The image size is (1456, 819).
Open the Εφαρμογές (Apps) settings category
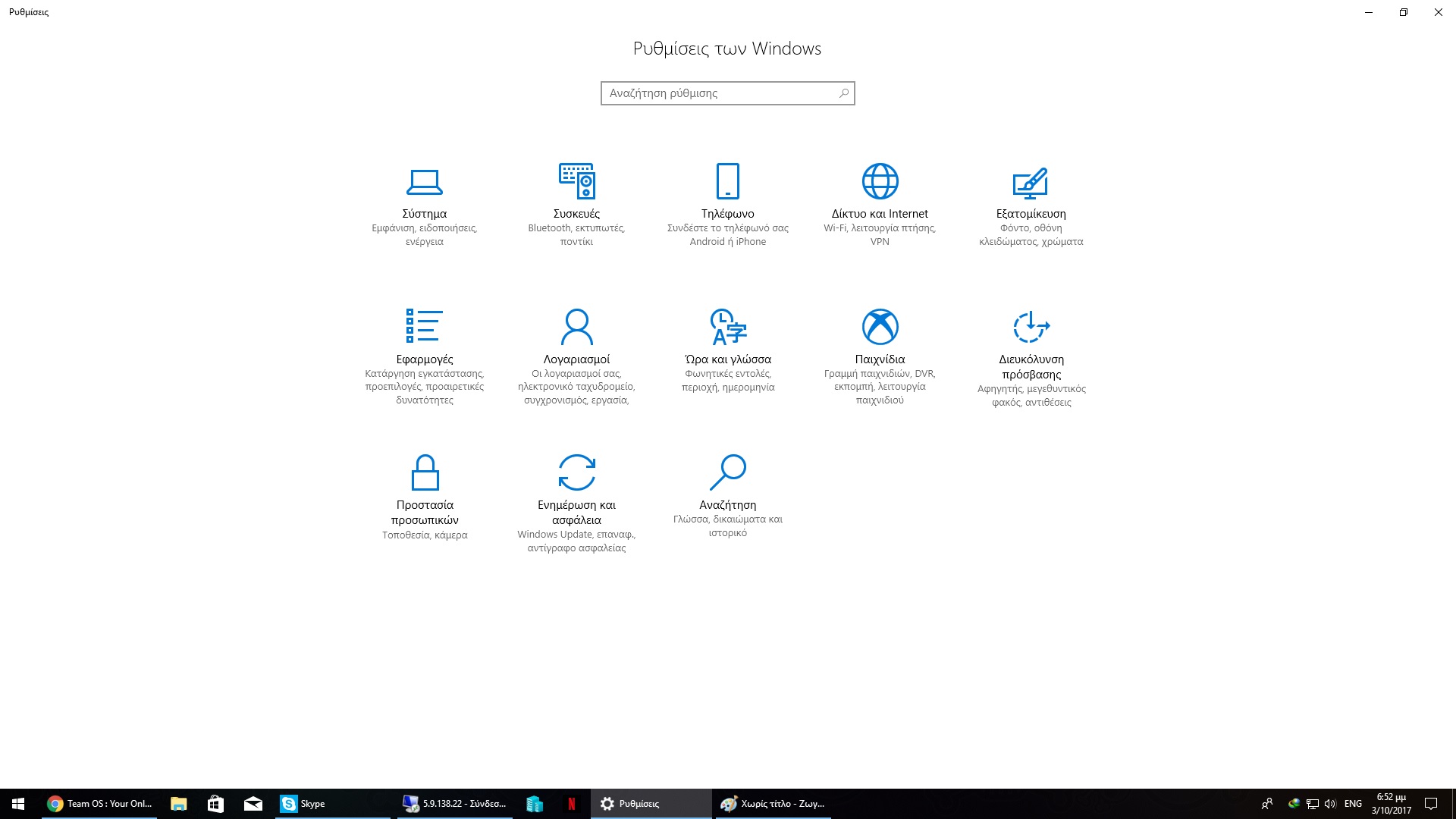pos(425,356)
